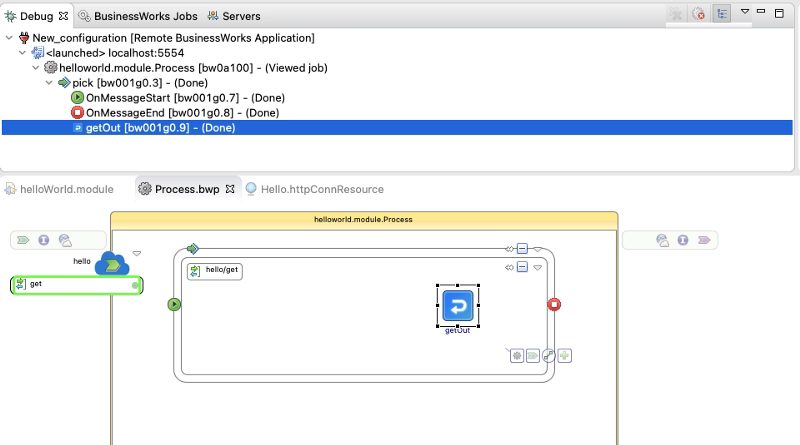Click the hello/get operation label box

click(215, 270)
